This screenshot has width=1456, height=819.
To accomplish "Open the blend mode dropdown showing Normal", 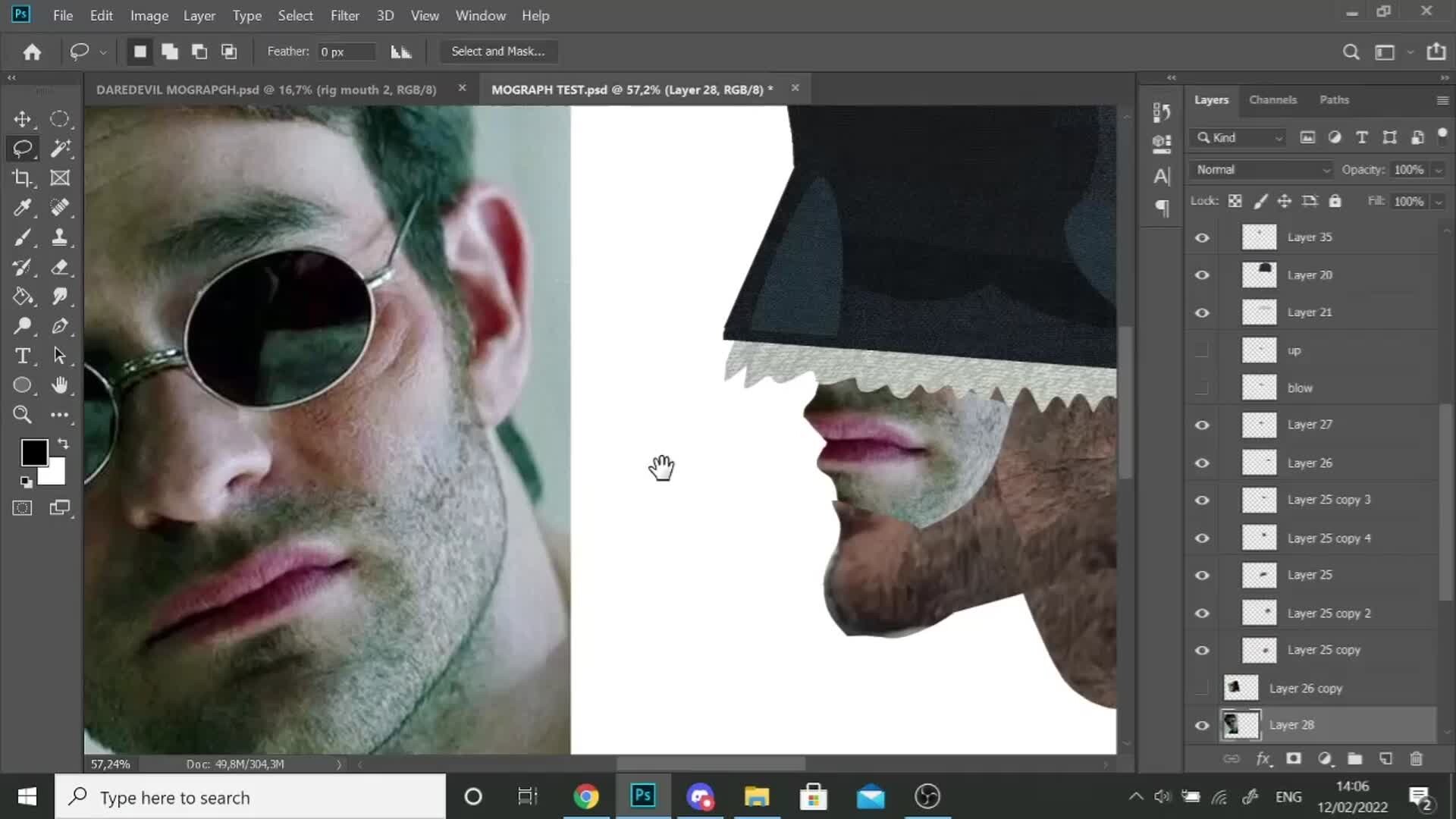I will click(x=1260, y=169).
